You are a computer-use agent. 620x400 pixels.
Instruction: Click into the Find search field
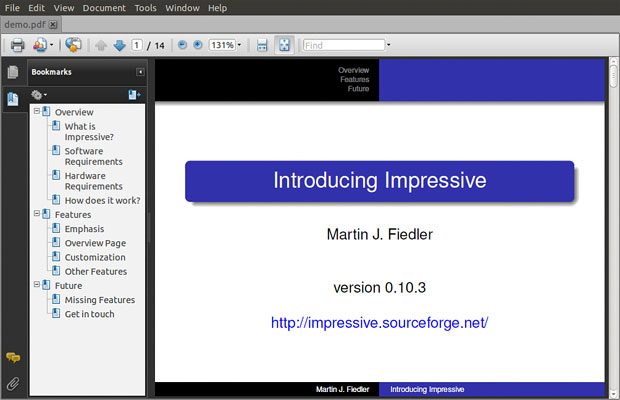344,45
